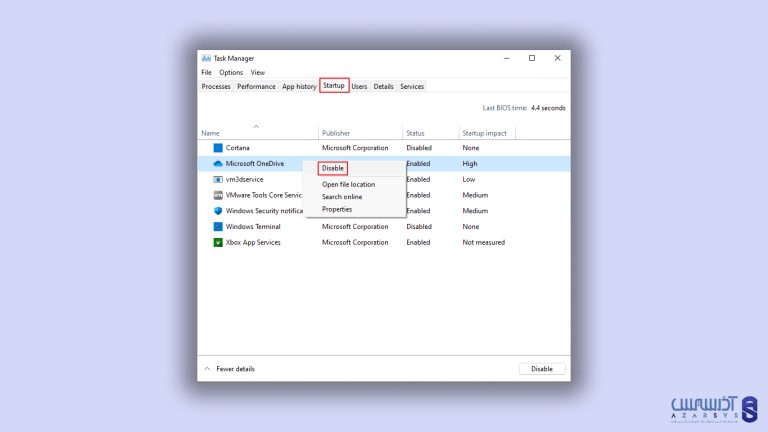Screen dimensions: 768x432
Task: Click the Windows Terminal icon
Action: tap(218, 226)
